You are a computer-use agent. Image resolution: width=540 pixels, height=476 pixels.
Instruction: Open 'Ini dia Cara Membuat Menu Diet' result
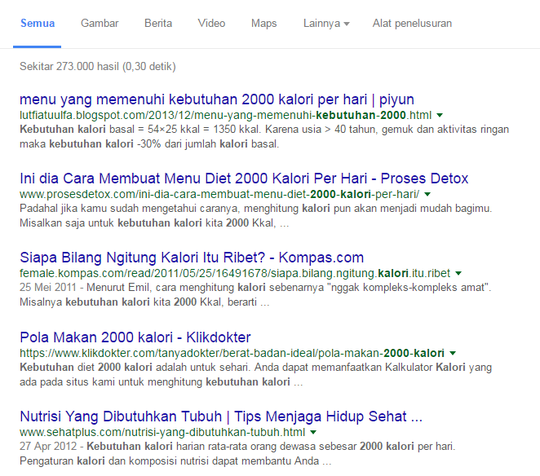244,178
